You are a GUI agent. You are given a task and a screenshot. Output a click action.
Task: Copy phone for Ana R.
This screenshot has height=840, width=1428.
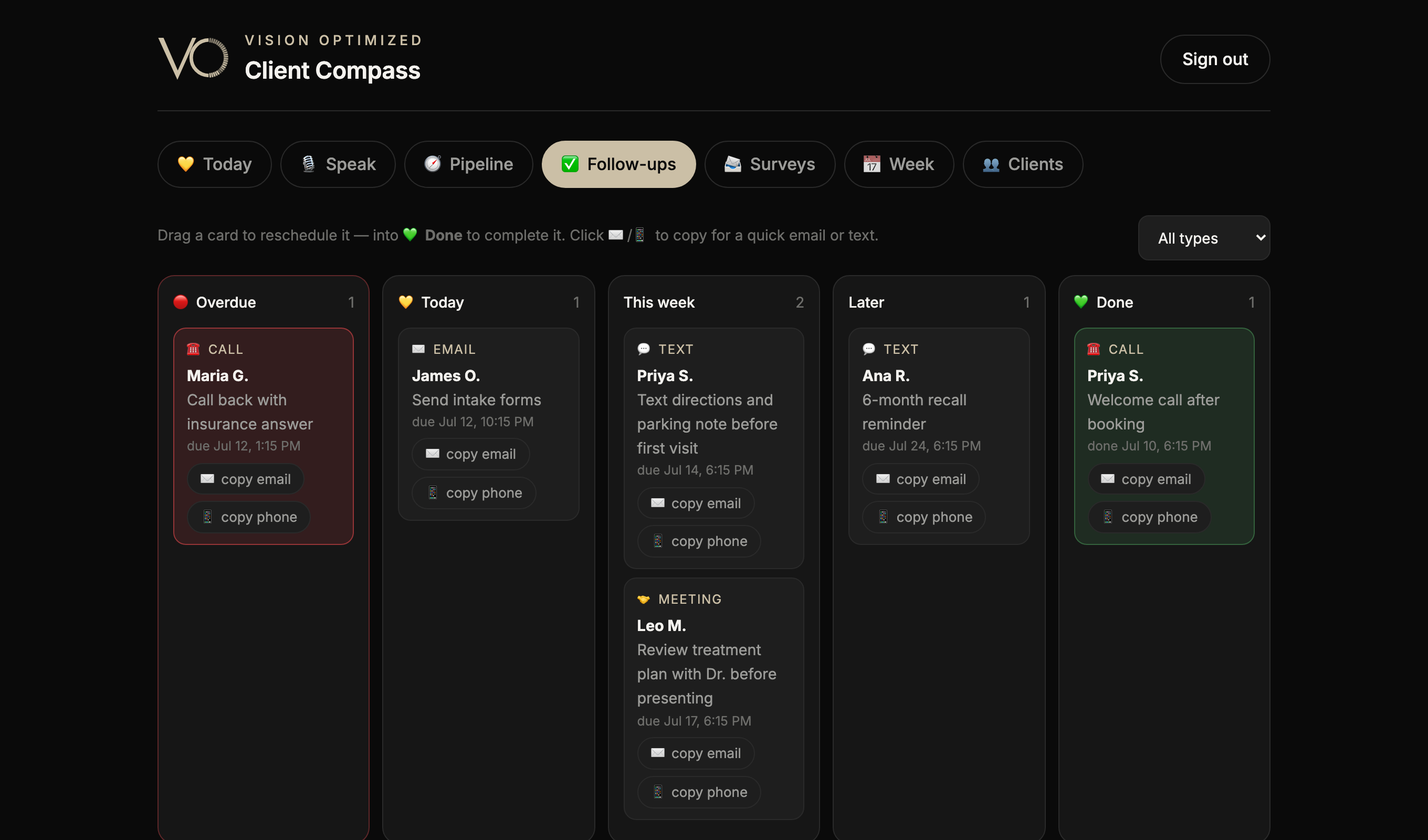(923, 517)
